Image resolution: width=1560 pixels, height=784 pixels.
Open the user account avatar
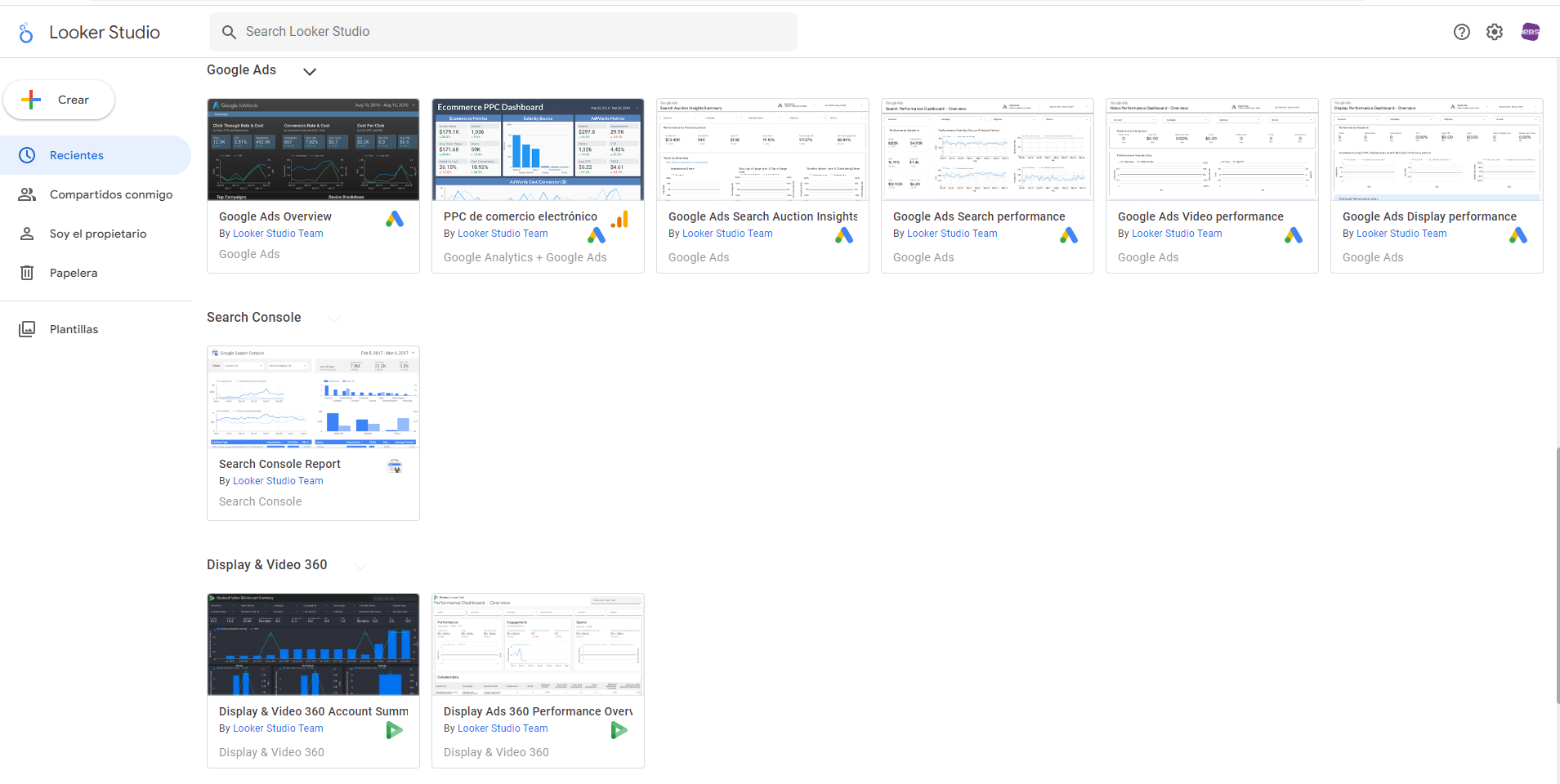(x=1530, y=32)
